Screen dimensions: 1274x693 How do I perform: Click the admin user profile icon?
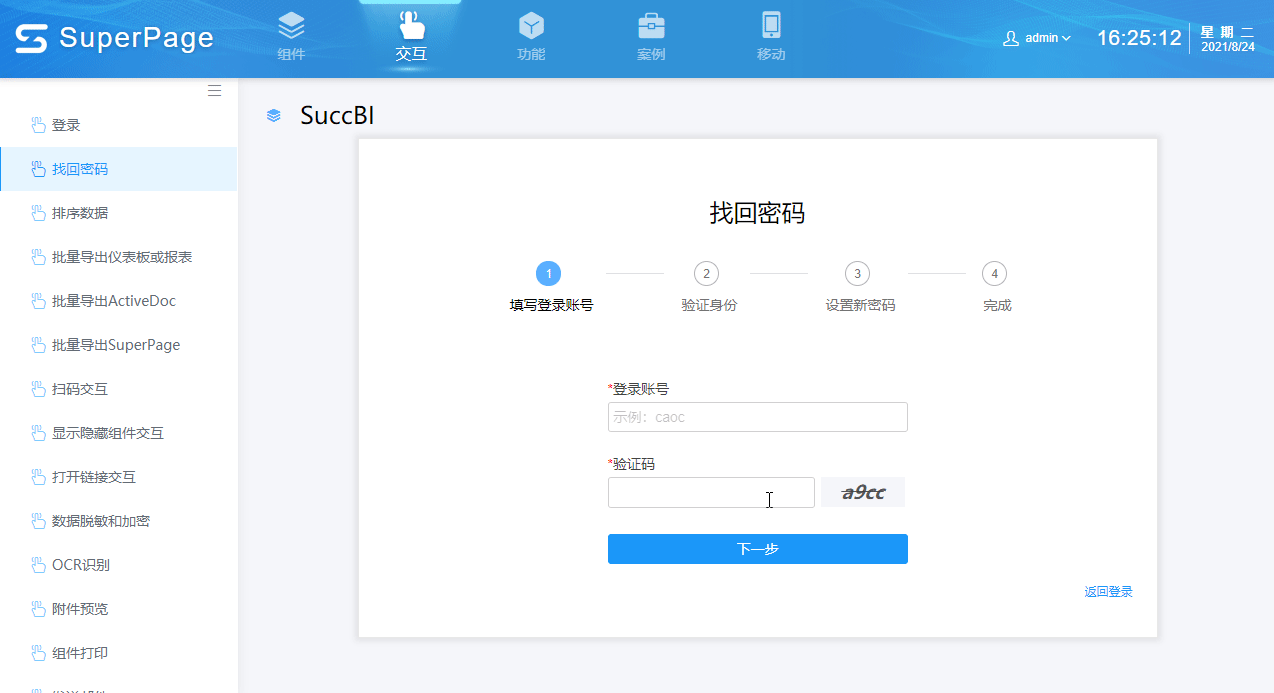[1010, 37]
